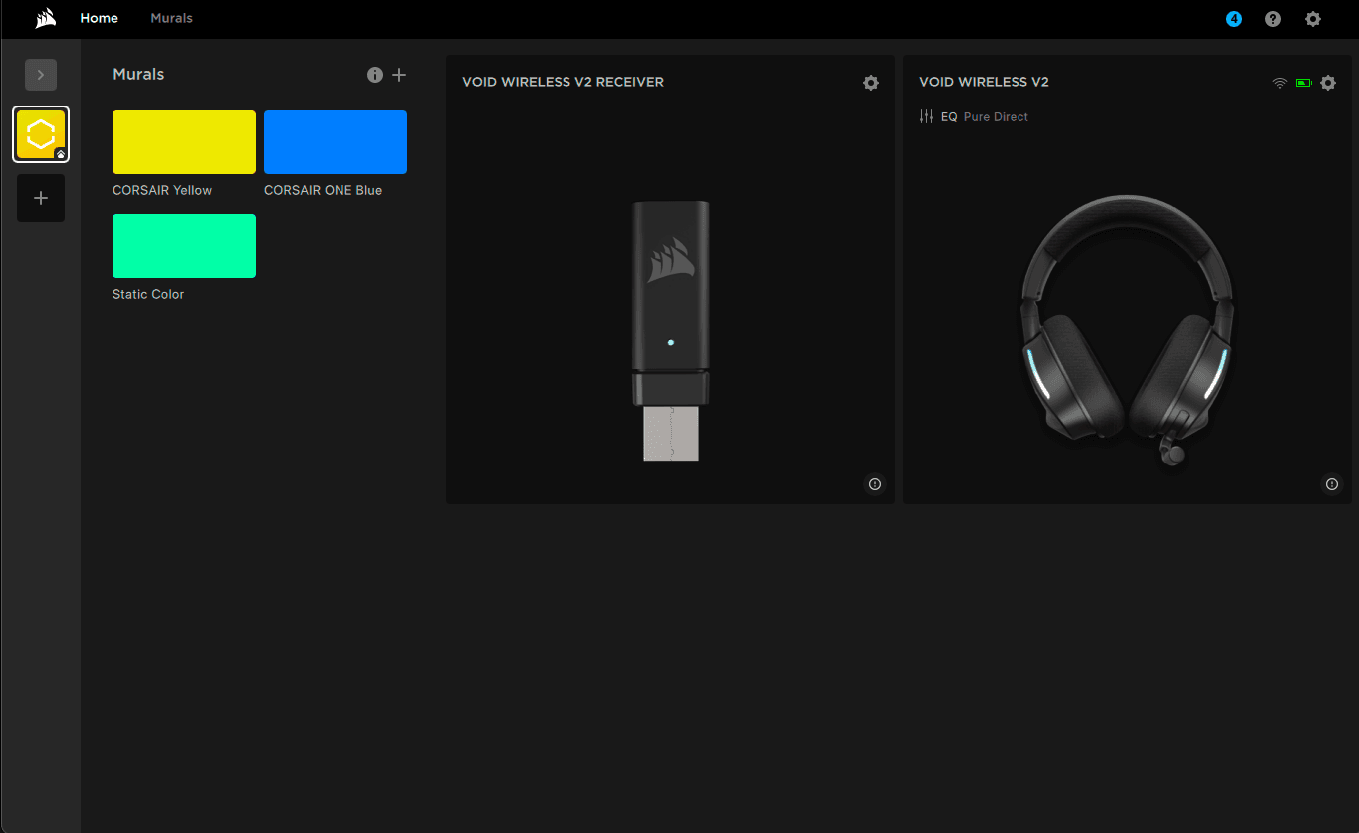The height and width of the screenshot is (833, 1359).
Task: Select the yellow hexagon profile icon
Action: [x=41, y=134]
